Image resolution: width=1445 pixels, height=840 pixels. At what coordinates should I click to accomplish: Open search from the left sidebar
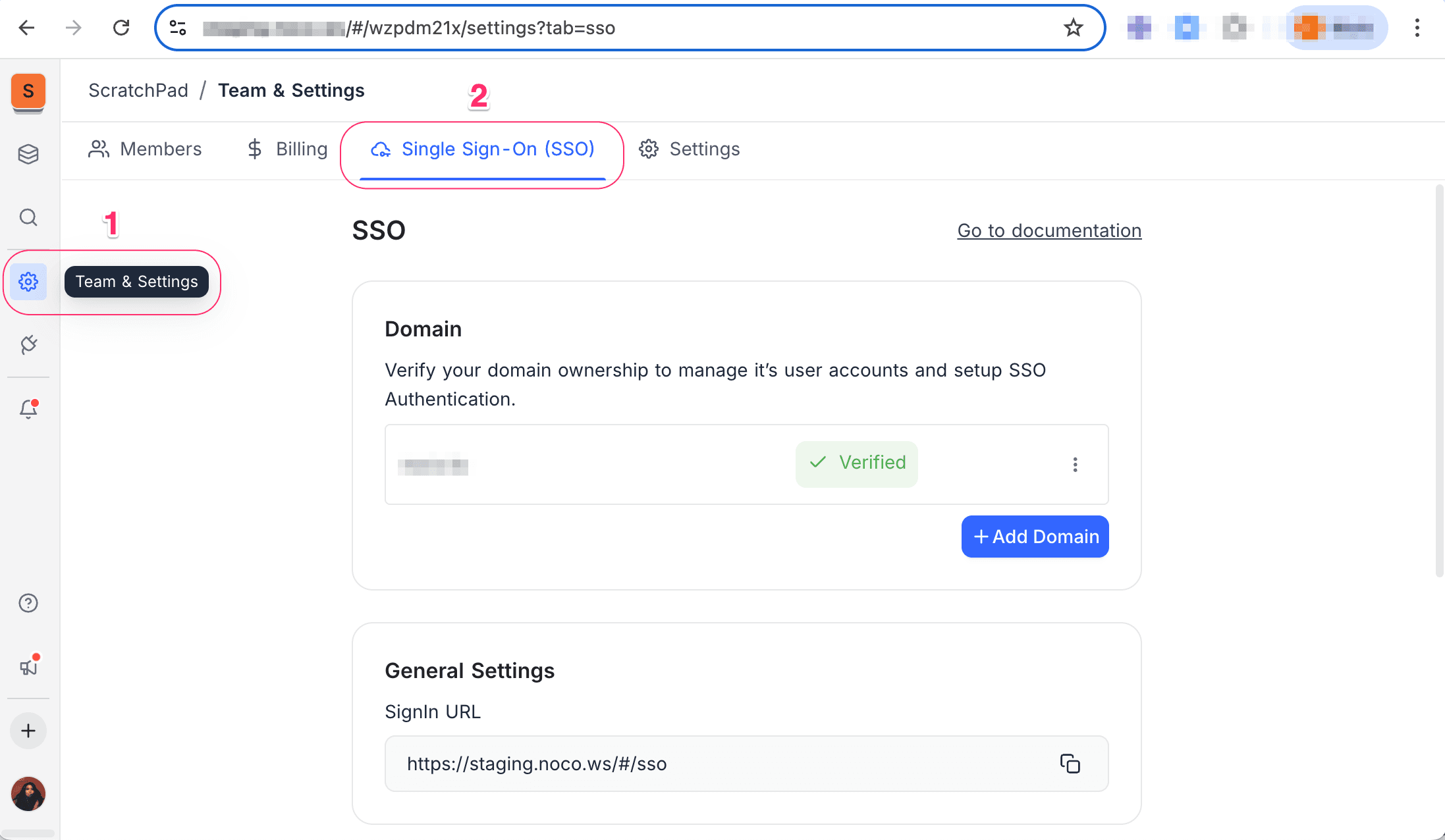(28, 217)
